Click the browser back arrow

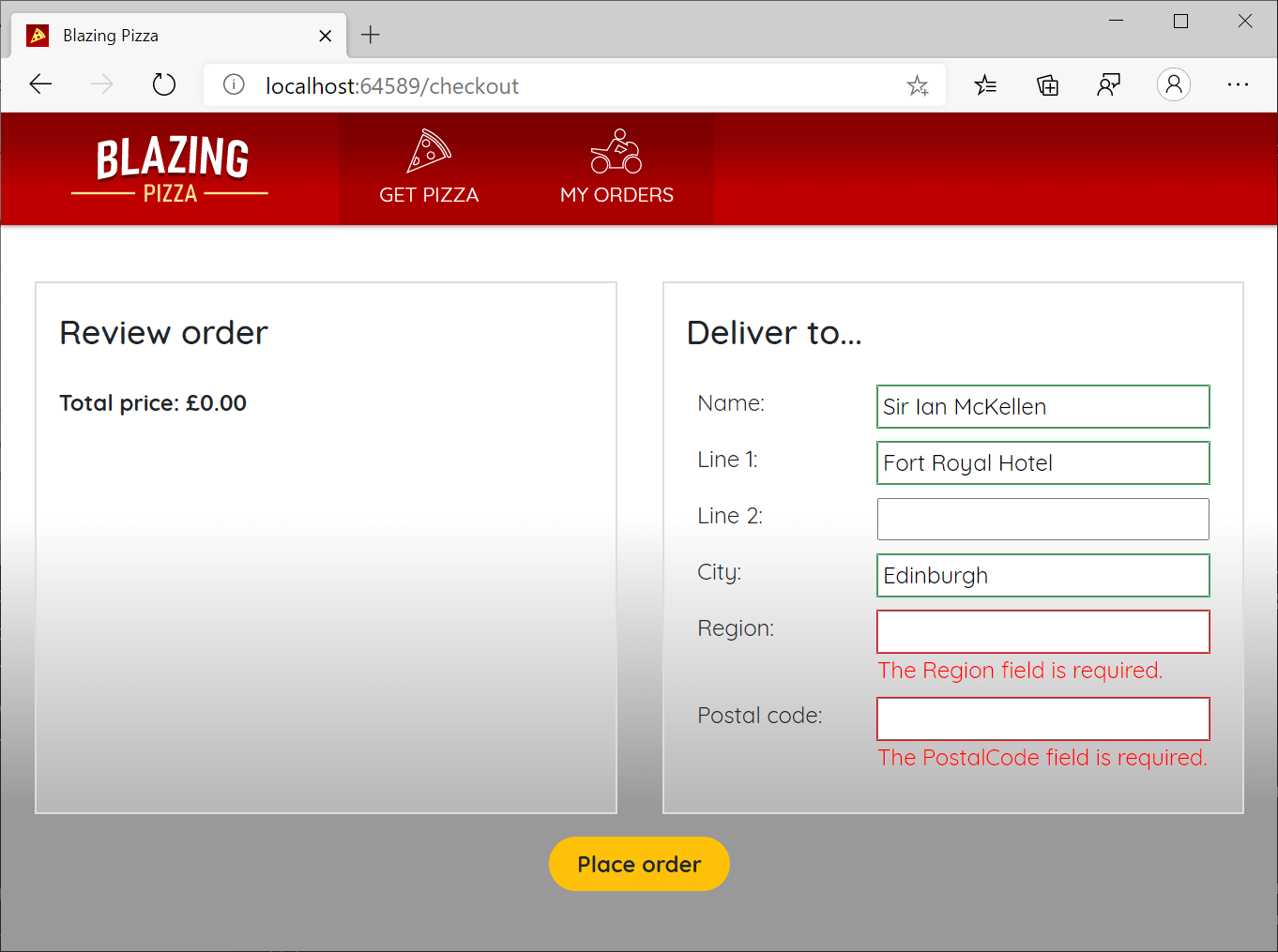coord(40,84)
